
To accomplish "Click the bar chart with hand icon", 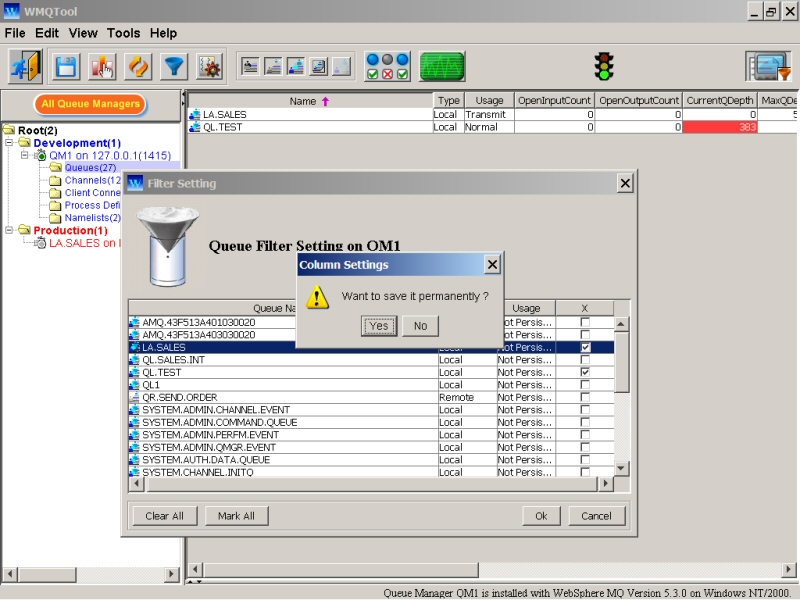I will coord(102,67).
